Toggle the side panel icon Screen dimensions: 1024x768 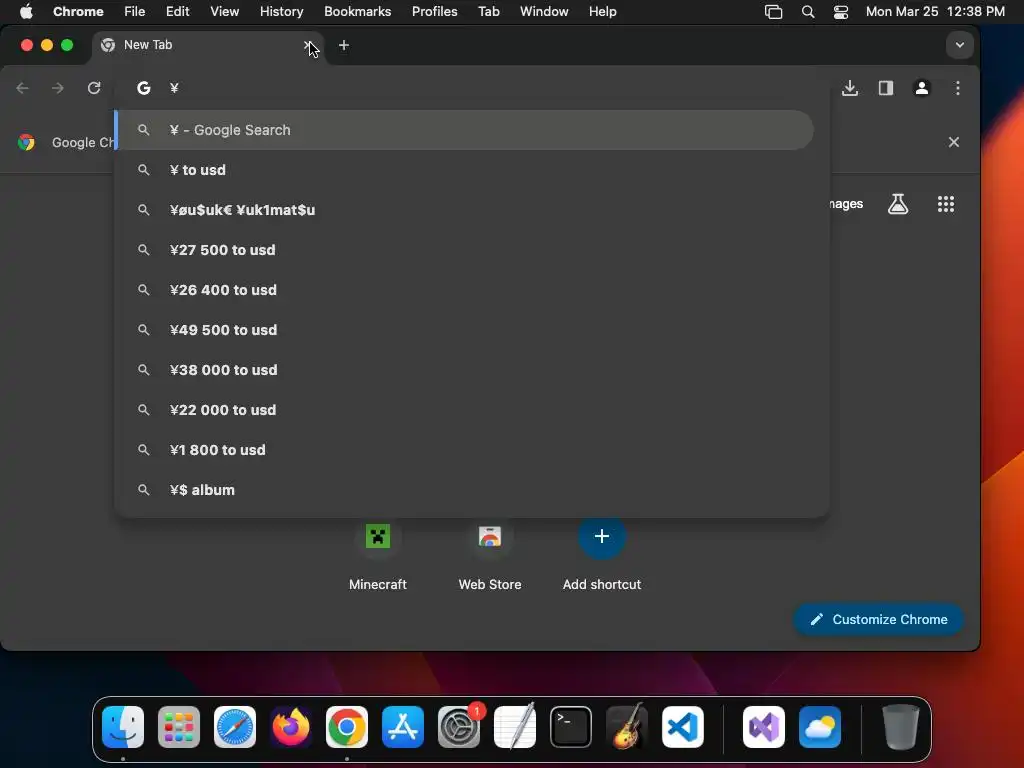[886, 88]
